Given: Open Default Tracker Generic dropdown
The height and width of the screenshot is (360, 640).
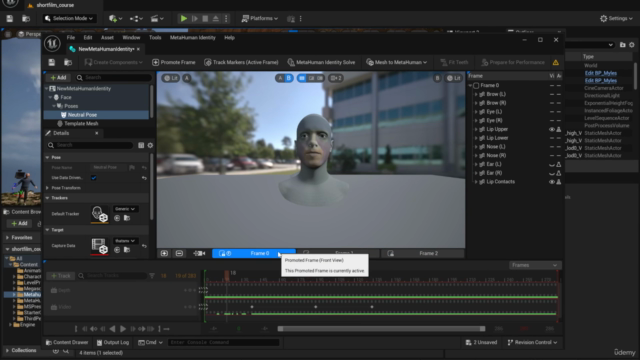Looking at the screenshot, I should tap(125, 209).
